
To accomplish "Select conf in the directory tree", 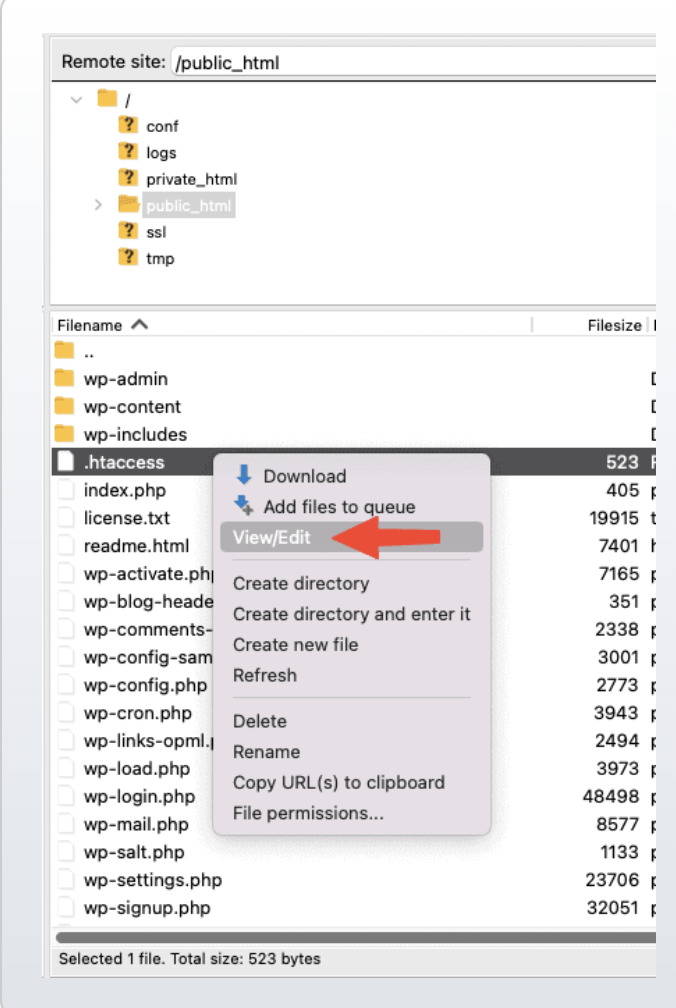I will point(162,126).
